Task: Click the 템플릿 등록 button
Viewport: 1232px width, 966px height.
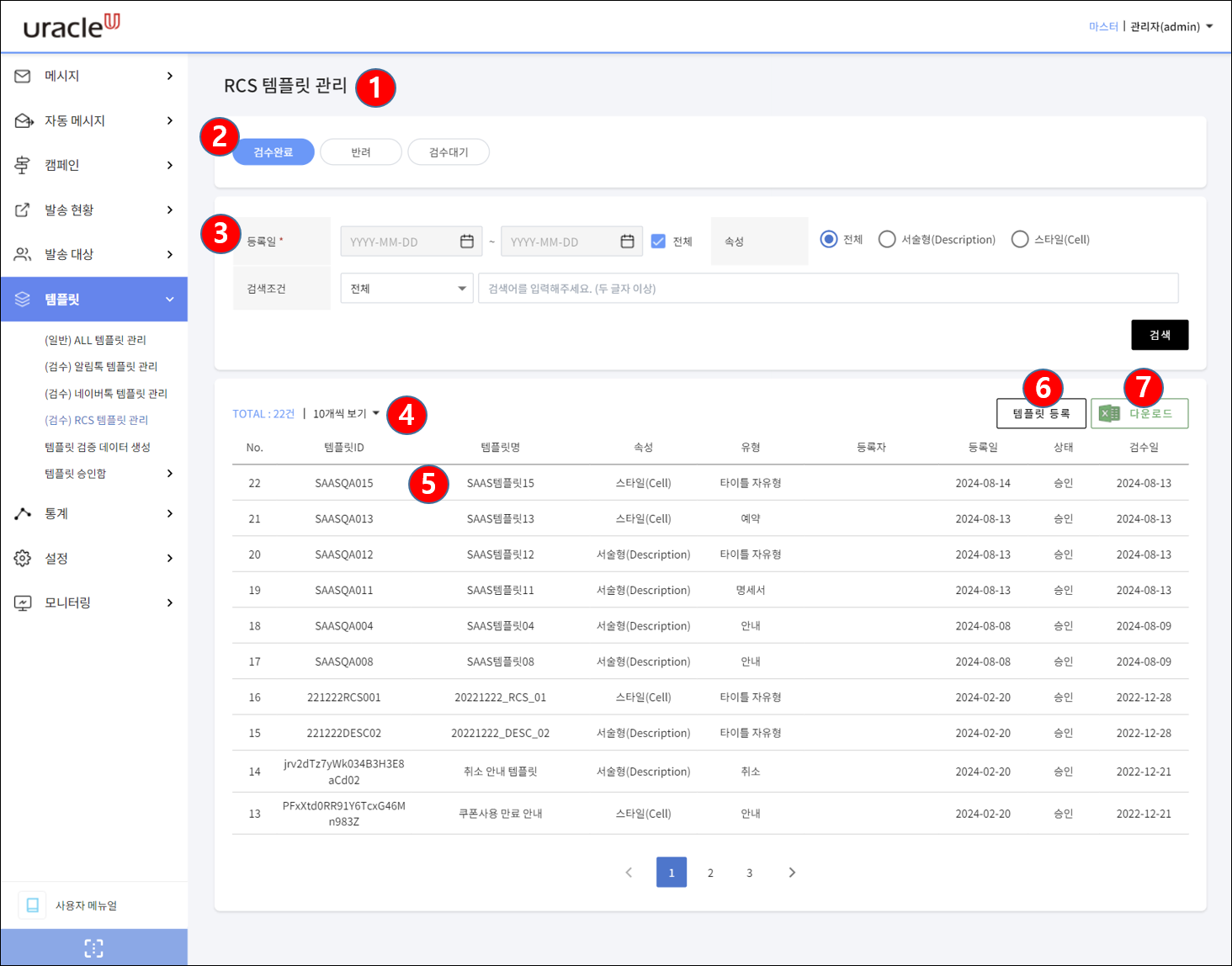Action: pyautogui.click(x=1041, y=413)
